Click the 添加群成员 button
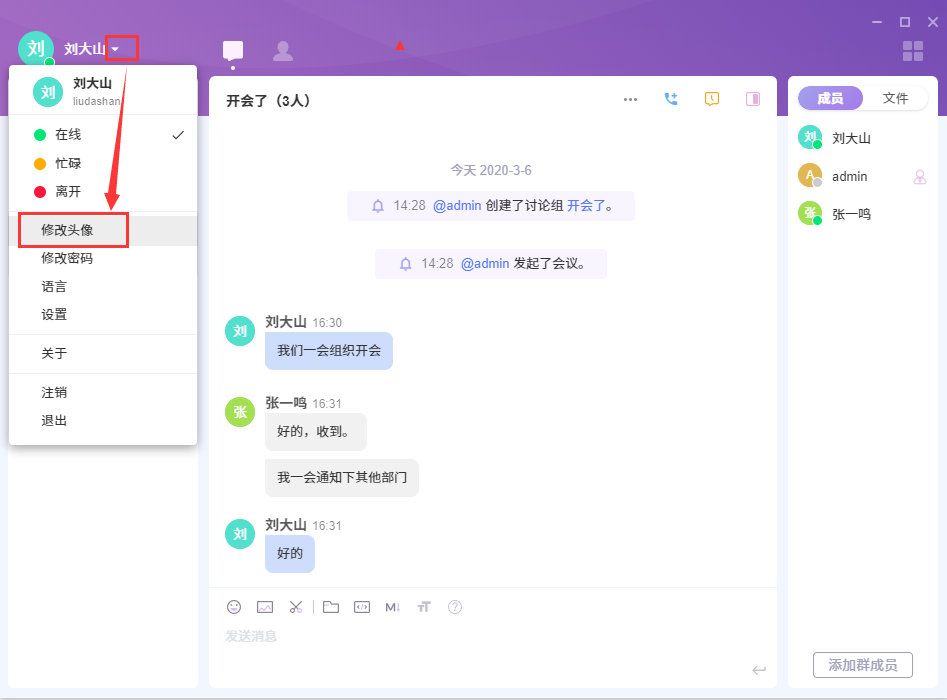The width and height of the screenshot is (947, 700). click(863, 665)
